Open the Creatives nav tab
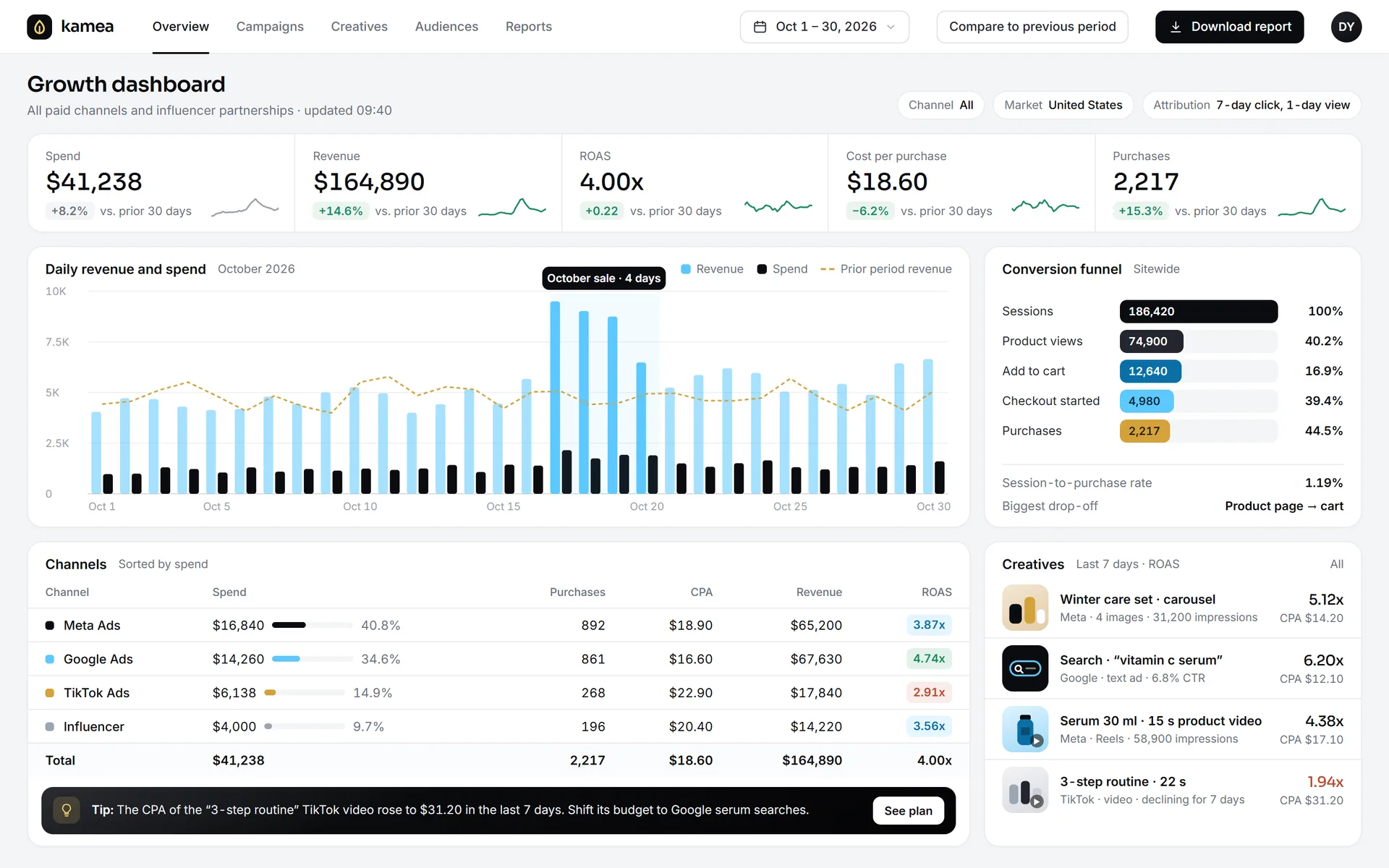 coord(359,27)
